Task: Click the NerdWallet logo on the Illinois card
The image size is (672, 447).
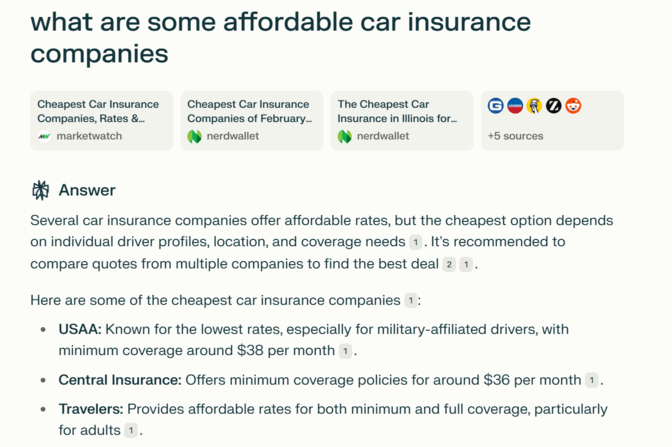Action: (344, 136)
